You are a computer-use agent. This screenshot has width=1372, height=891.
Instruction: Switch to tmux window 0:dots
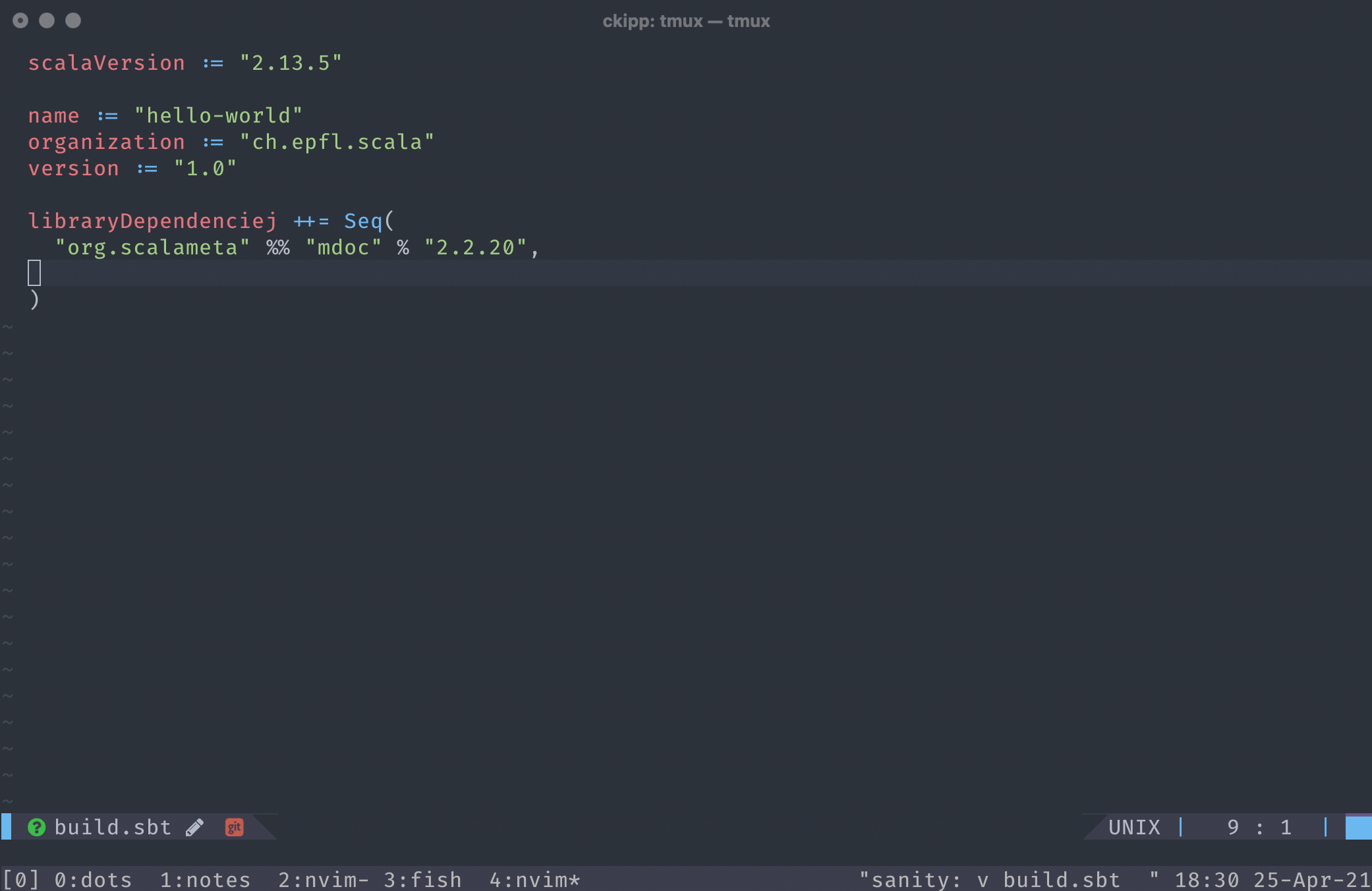(x=93, y=880)
